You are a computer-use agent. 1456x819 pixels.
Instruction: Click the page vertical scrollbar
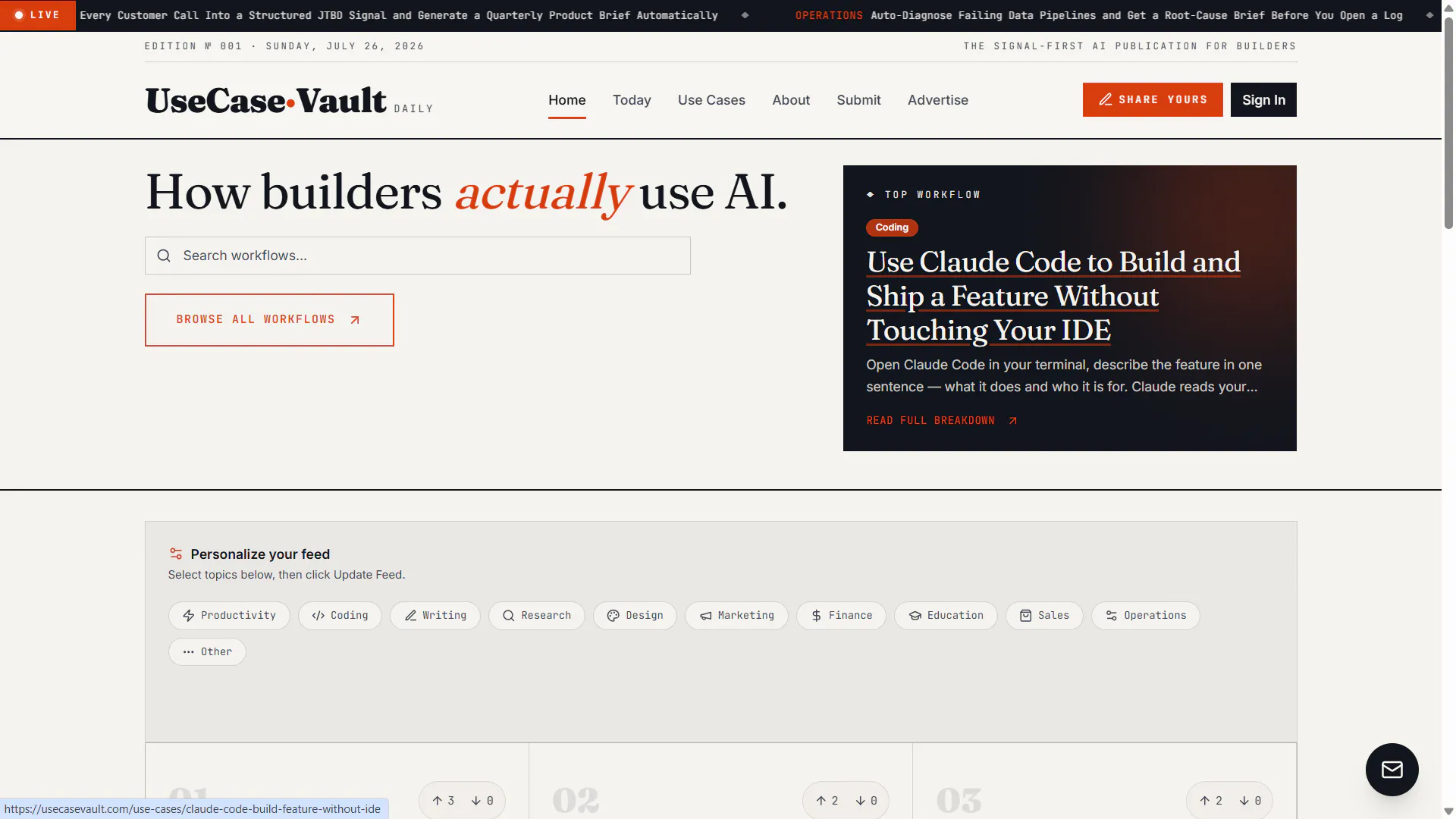click(1448, 121)
